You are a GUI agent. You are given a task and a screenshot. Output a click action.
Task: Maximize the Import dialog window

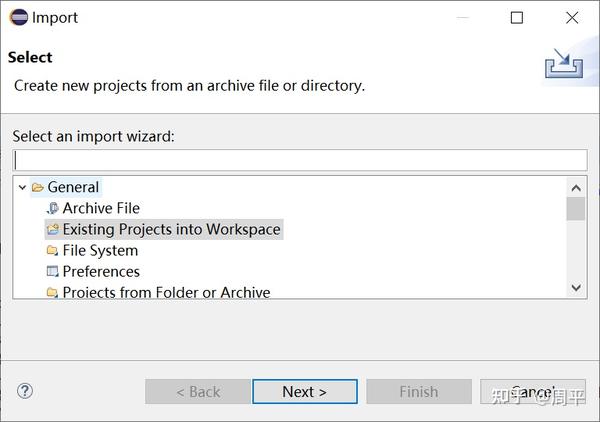517,17
